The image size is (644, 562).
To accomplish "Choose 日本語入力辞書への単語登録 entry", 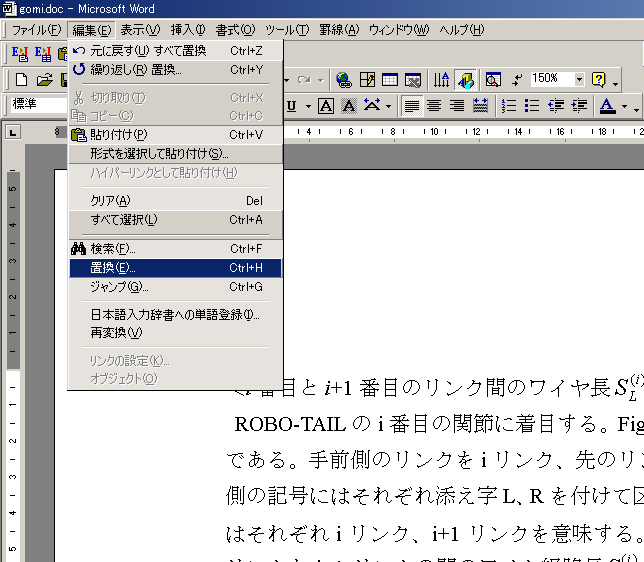I will (x=176, y=315).
